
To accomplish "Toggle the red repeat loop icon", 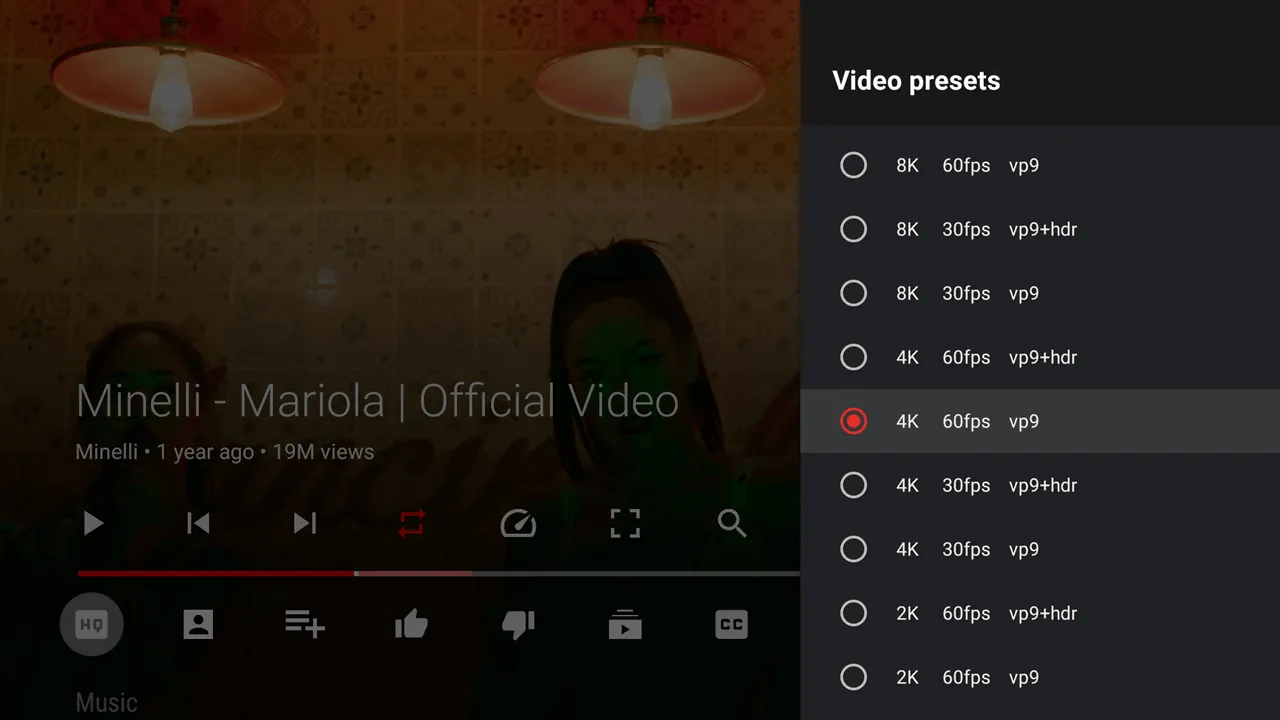I will 412,523.
